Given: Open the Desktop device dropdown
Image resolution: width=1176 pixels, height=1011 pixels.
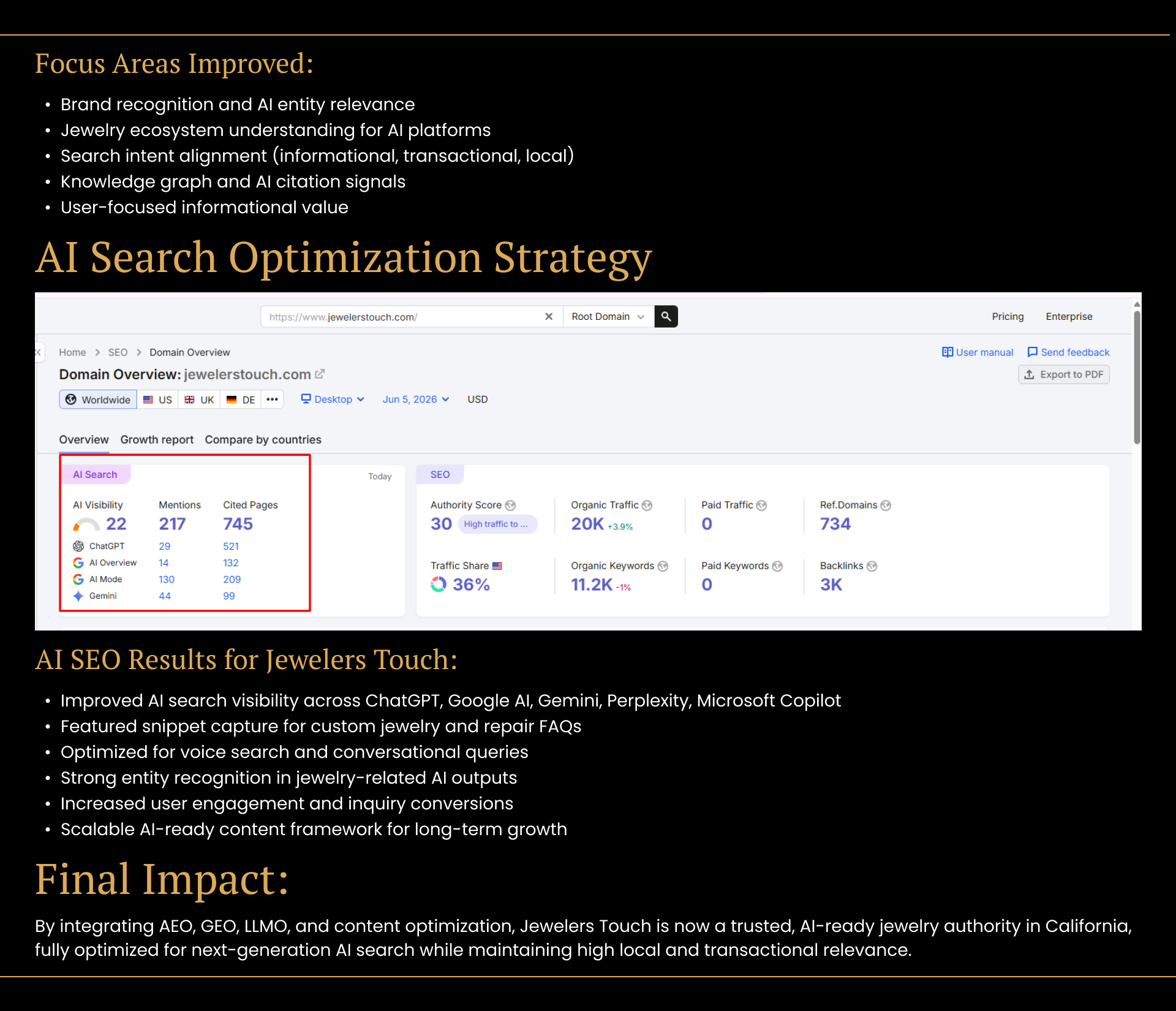Looking at the screenshot, I should point(333,399).
